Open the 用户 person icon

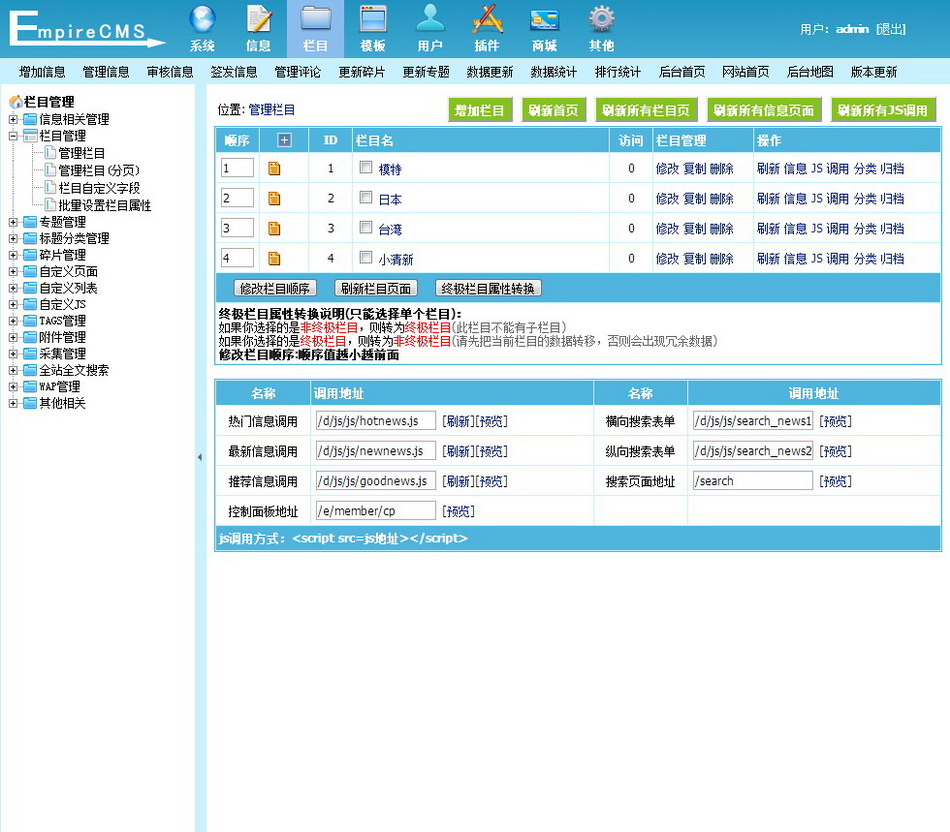click(430, 19)
